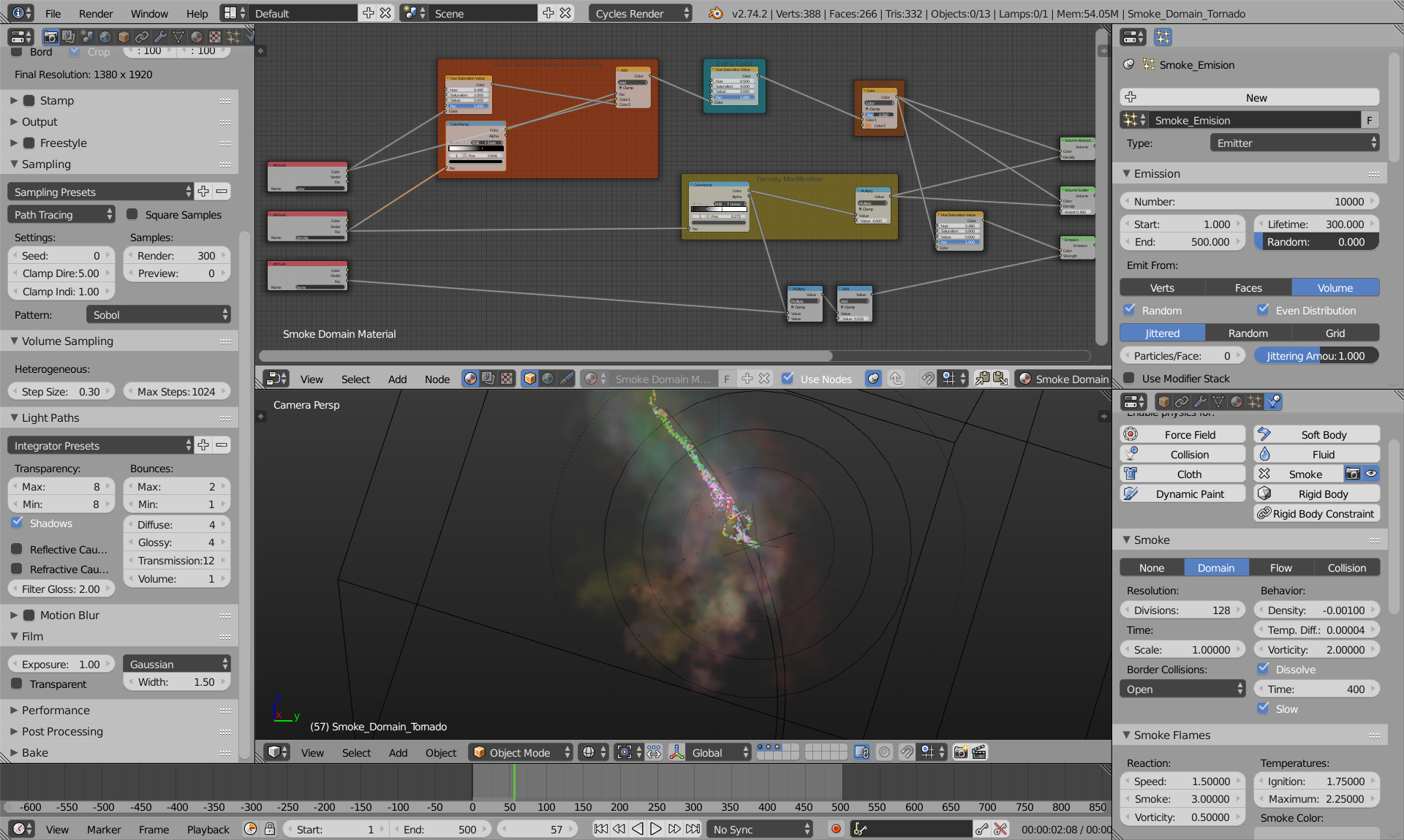This screenshot has height=840, width=1404.
Task: Play the animation in reverse
Action: (638, 829)
